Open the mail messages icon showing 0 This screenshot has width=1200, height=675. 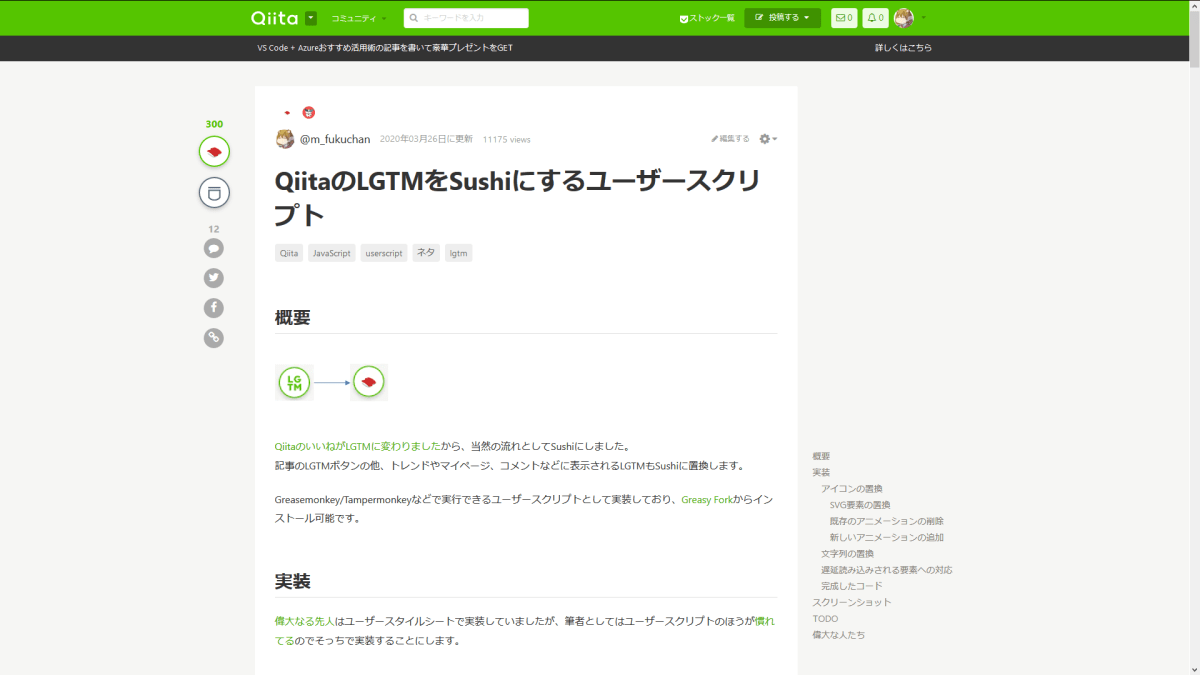tap(844, 18)
